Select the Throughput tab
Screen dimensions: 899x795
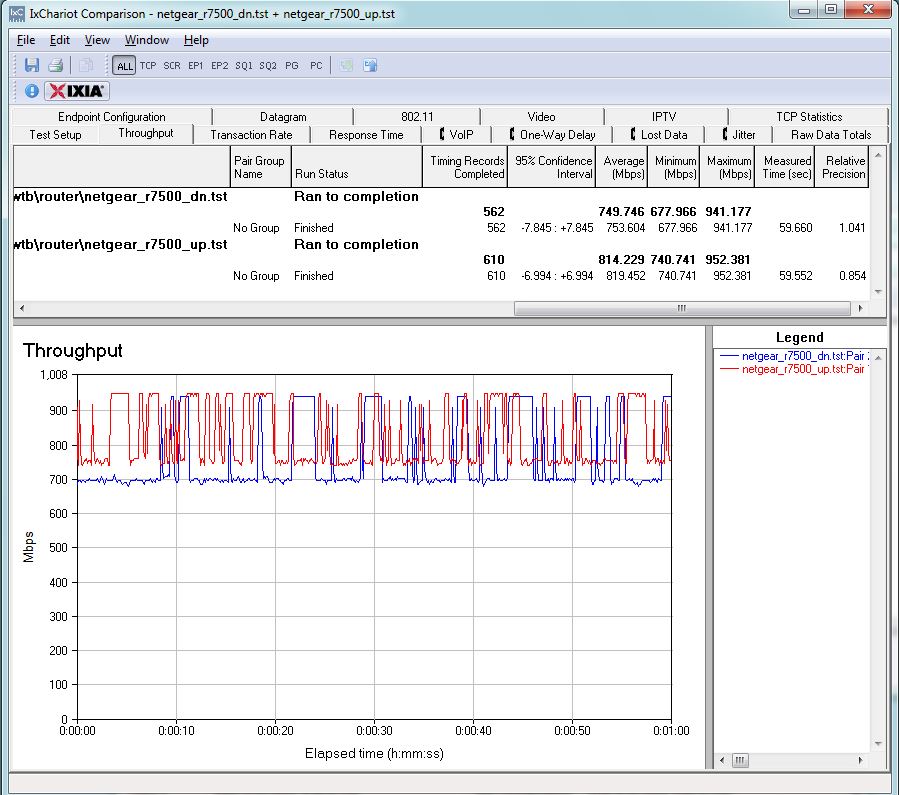[146, 133]
